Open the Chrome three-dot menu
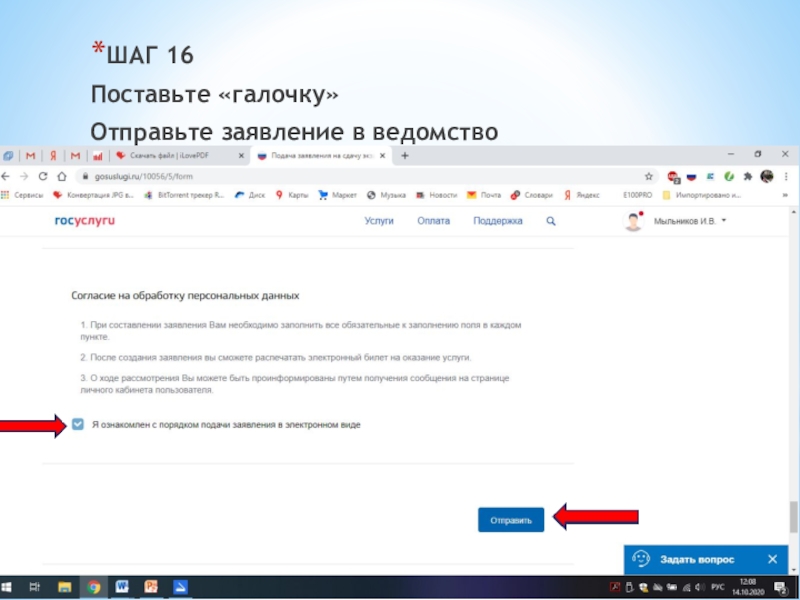Viewport: 800px width, 600px height. [x=788, y=176]
